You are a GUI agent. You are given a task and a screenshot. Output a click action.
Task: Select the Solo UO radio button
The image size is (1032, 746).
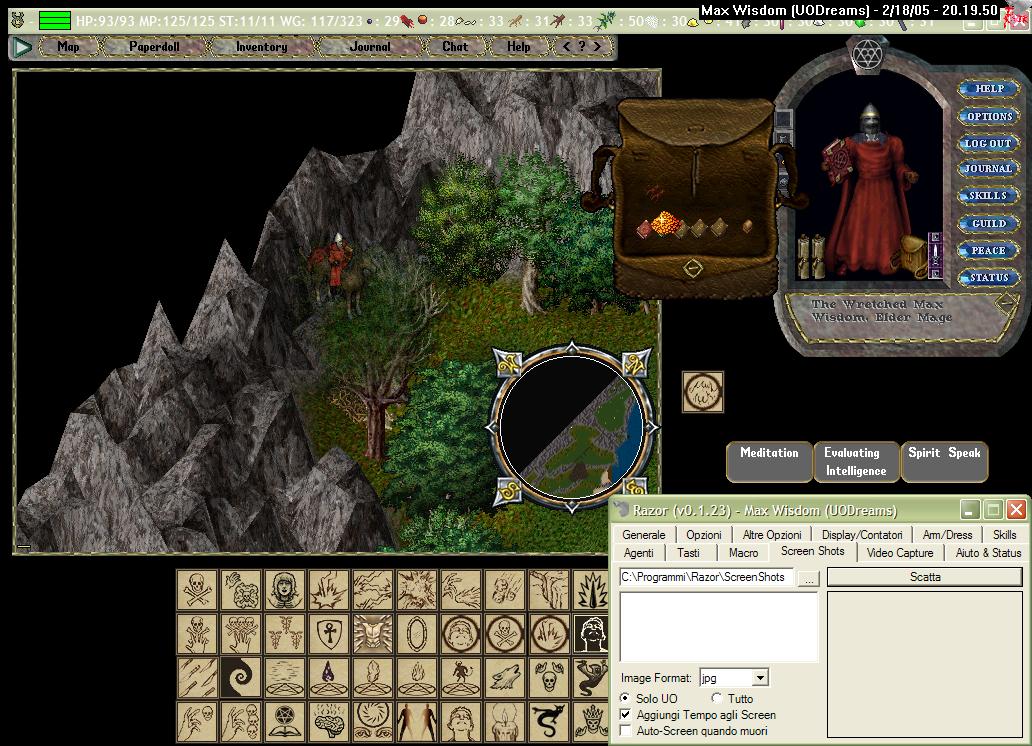pyautogui.click(x=625, y=698)
